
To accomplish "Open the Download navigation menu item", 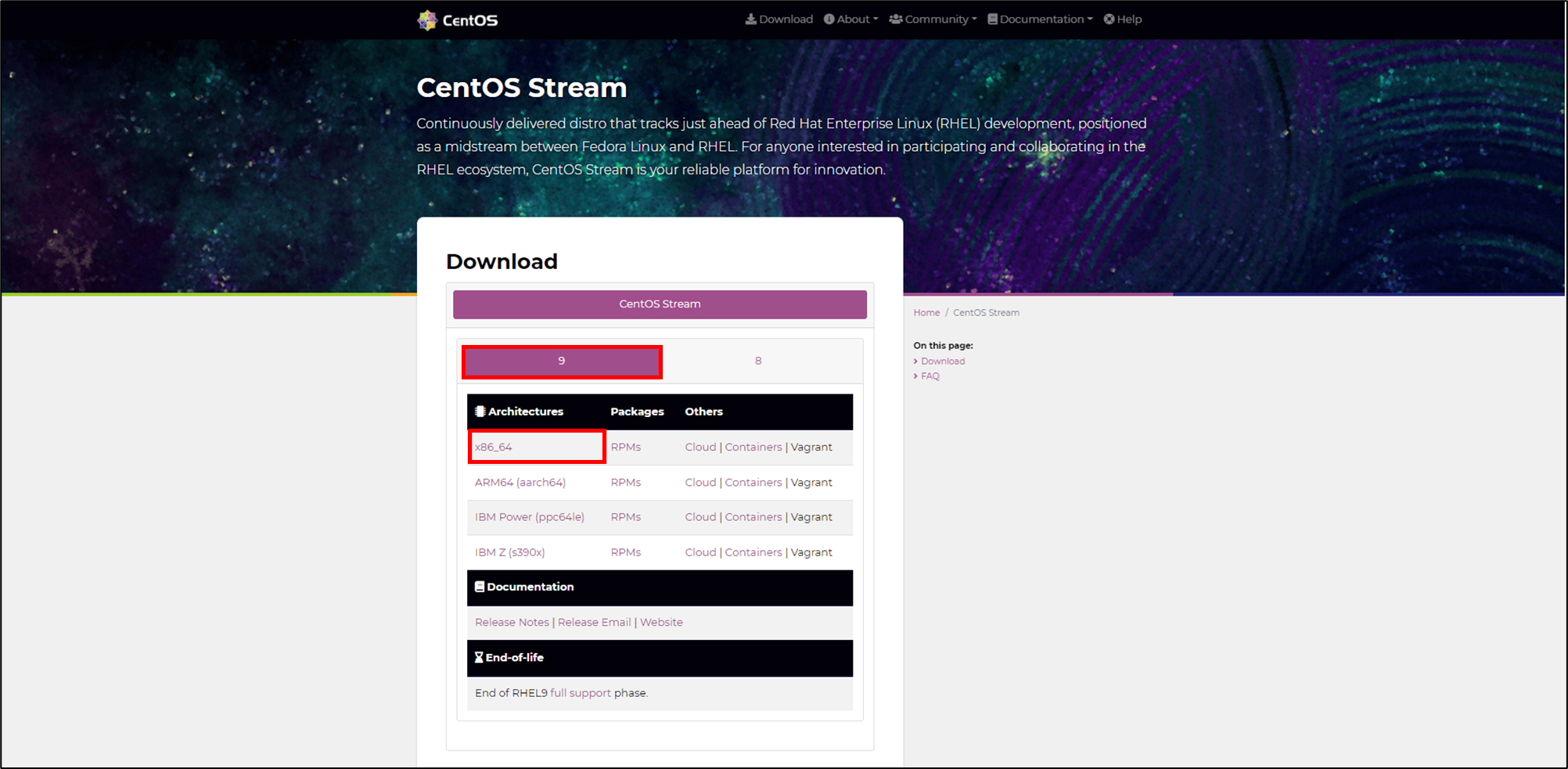I will pos(779,19).
